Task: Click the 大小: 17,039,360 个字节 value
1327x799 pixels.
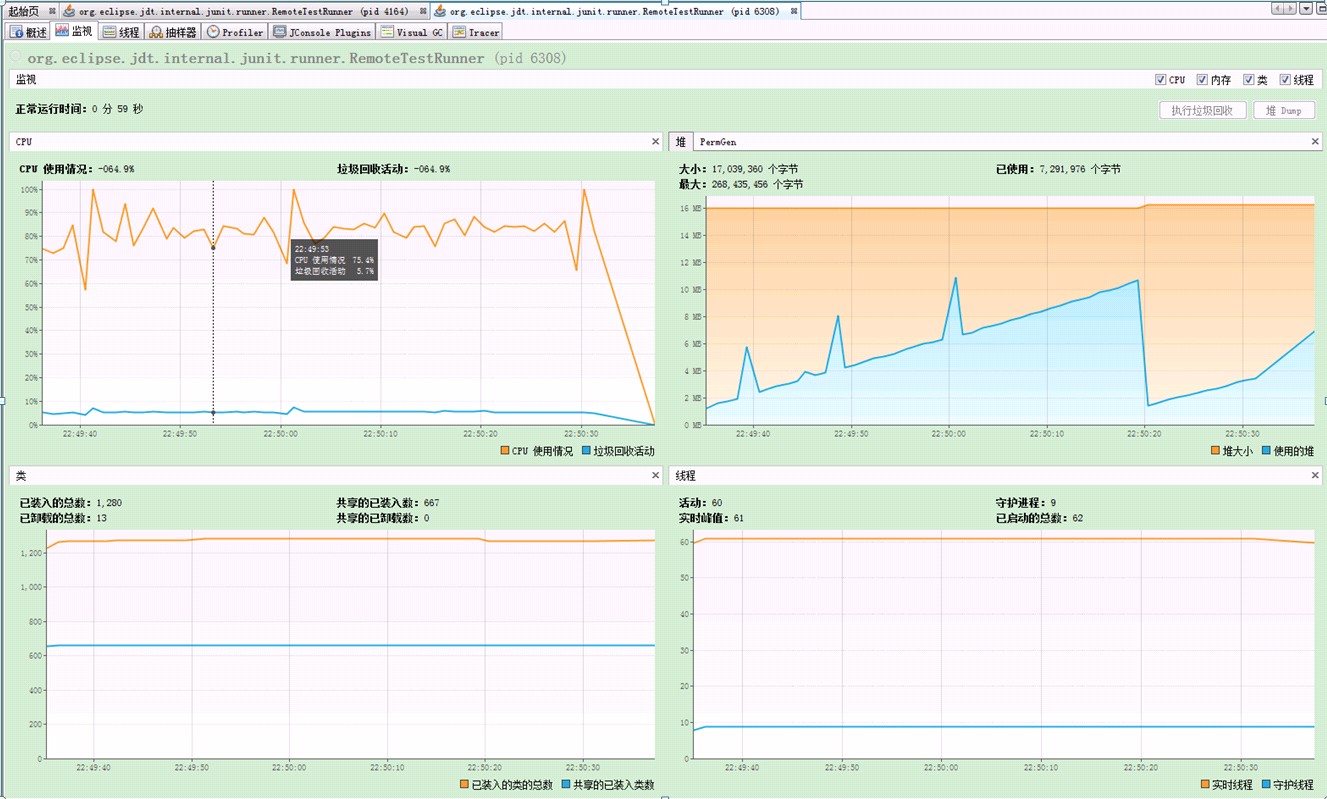Action: click(x=738, y=169)
